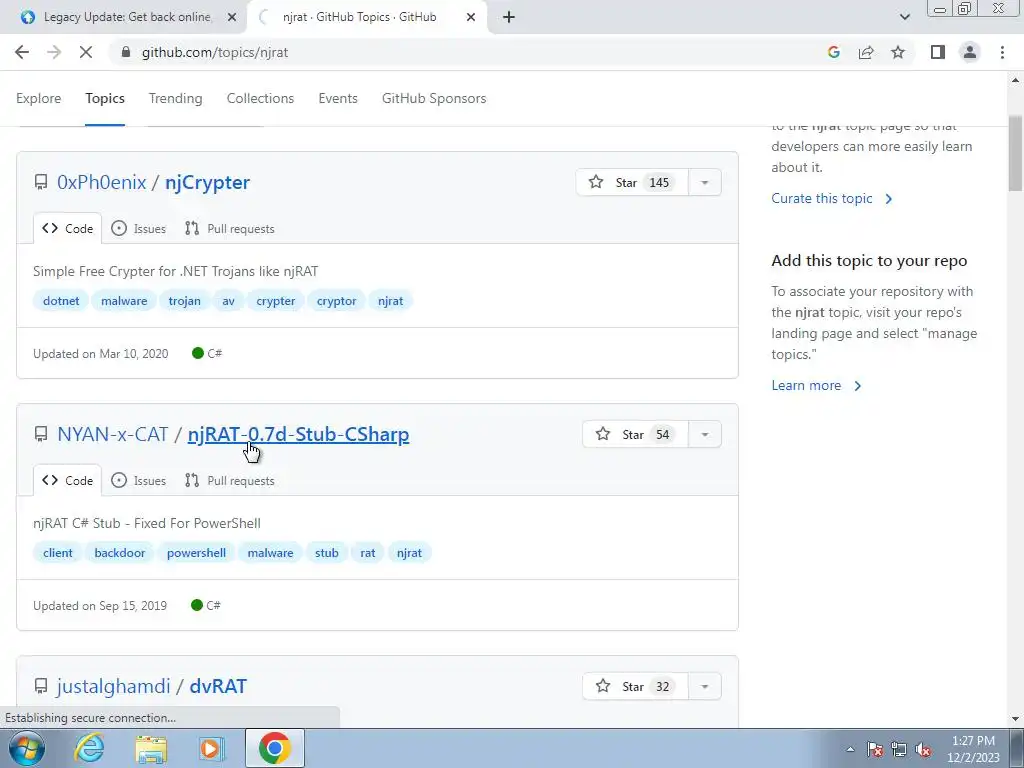Star the dvRAT repository
The width and height of the screenshot is (1024, 768).
pos(635,687)
